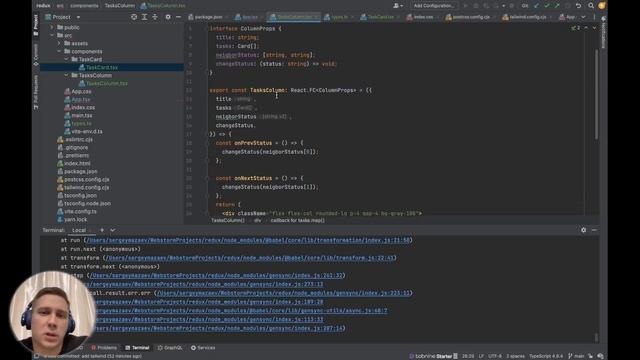Open the Project tool window stripe button
The image size is (640, 360).
pos(36,24)
